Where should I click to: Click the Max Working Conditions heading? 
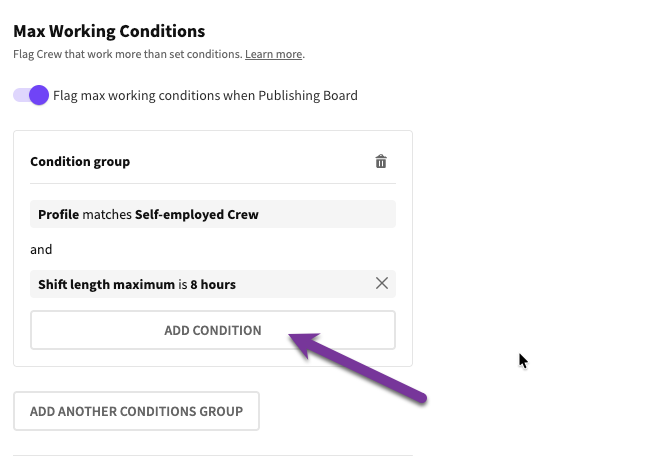(x=109, y=31)
